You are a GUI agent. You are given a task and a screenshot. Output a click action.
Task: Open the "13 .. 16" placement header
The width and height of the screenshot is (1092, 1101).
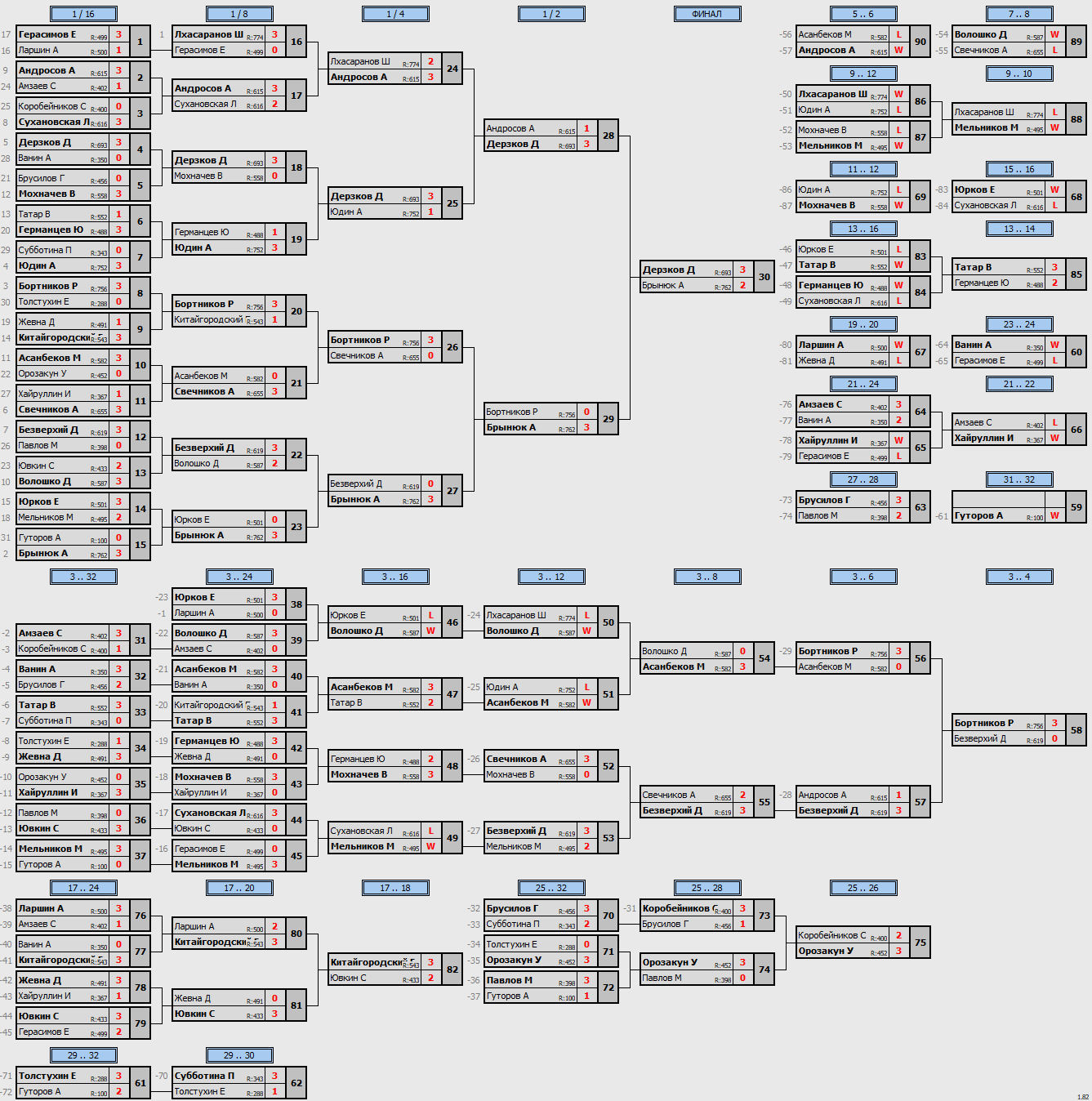(863, 229)
